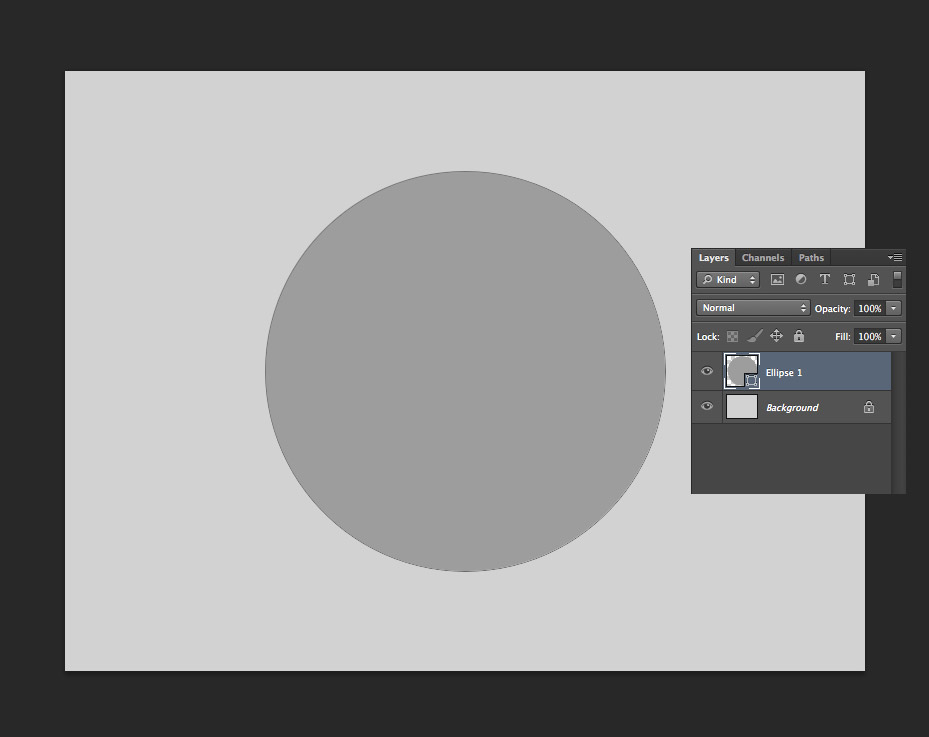Click the gray ellipse on canvas
The image size is (929, 737).
coord(465,371)
